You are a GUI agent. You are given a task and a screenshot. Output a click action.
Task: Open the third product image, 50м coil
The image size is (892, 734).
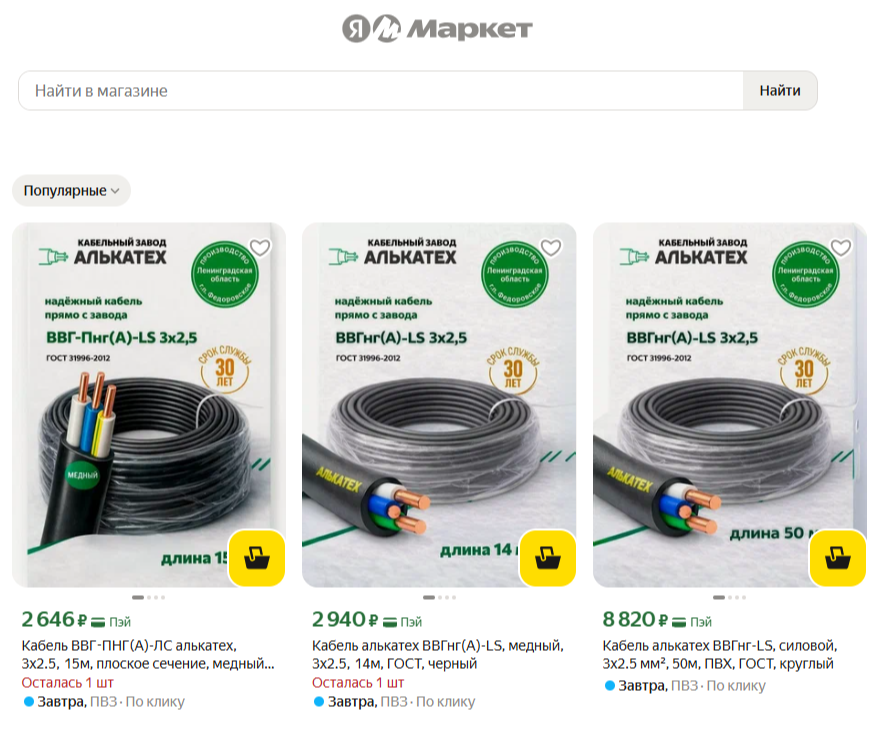[x=729, y=405]
